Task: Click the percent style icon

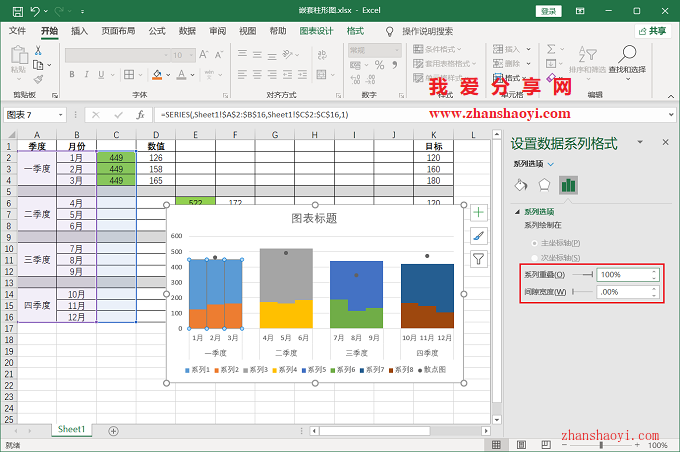Action: click(379, 65)
